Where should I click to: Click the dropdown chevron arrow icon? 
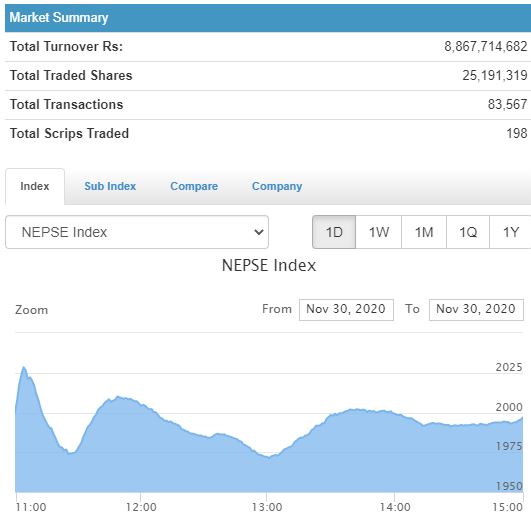[x=259, y=232]
